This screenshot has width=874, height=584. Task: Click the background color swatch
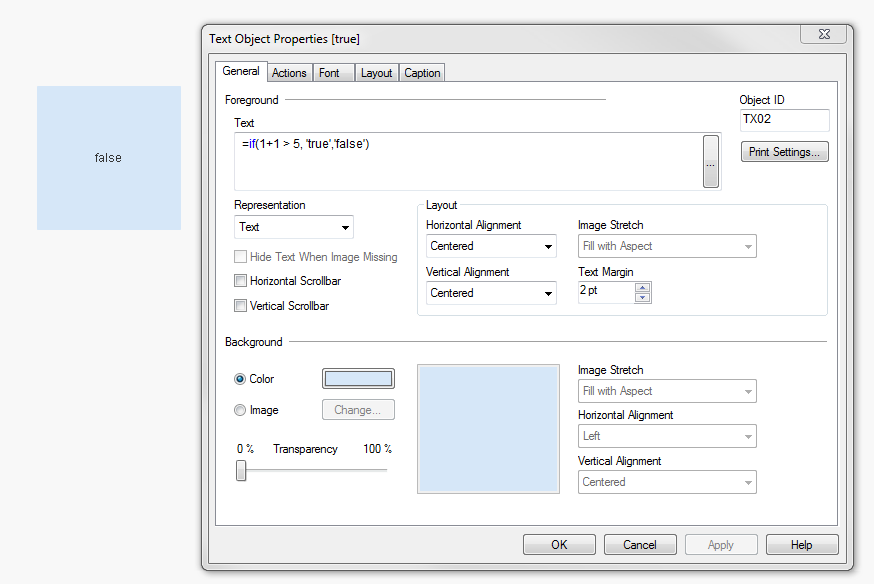358,379
